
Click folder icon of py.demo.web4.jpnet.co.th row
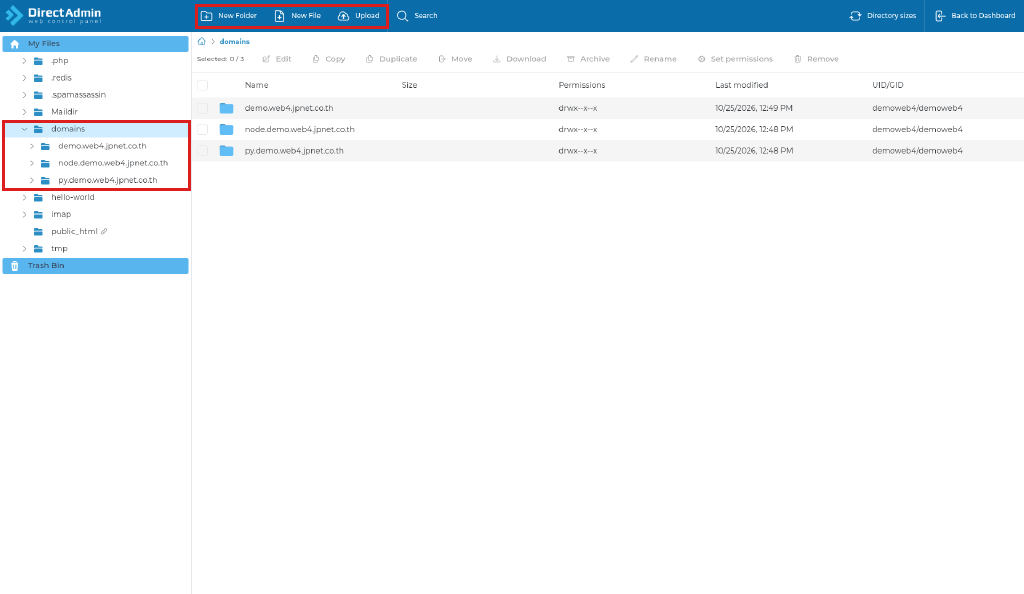tap(227, 151)
